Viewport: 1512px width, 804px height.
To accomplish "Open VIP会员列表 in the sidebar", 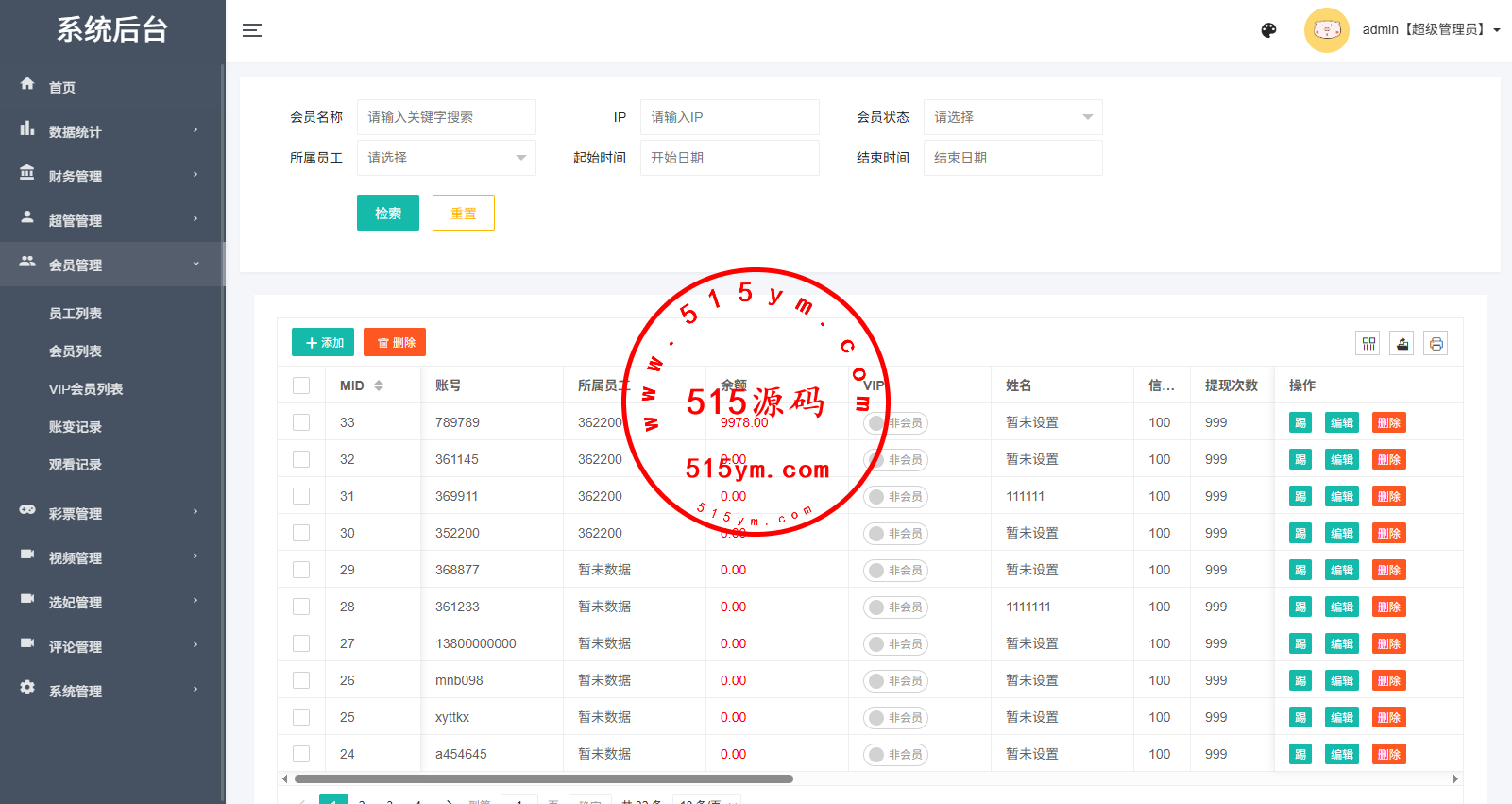I will tap(86, 389).
